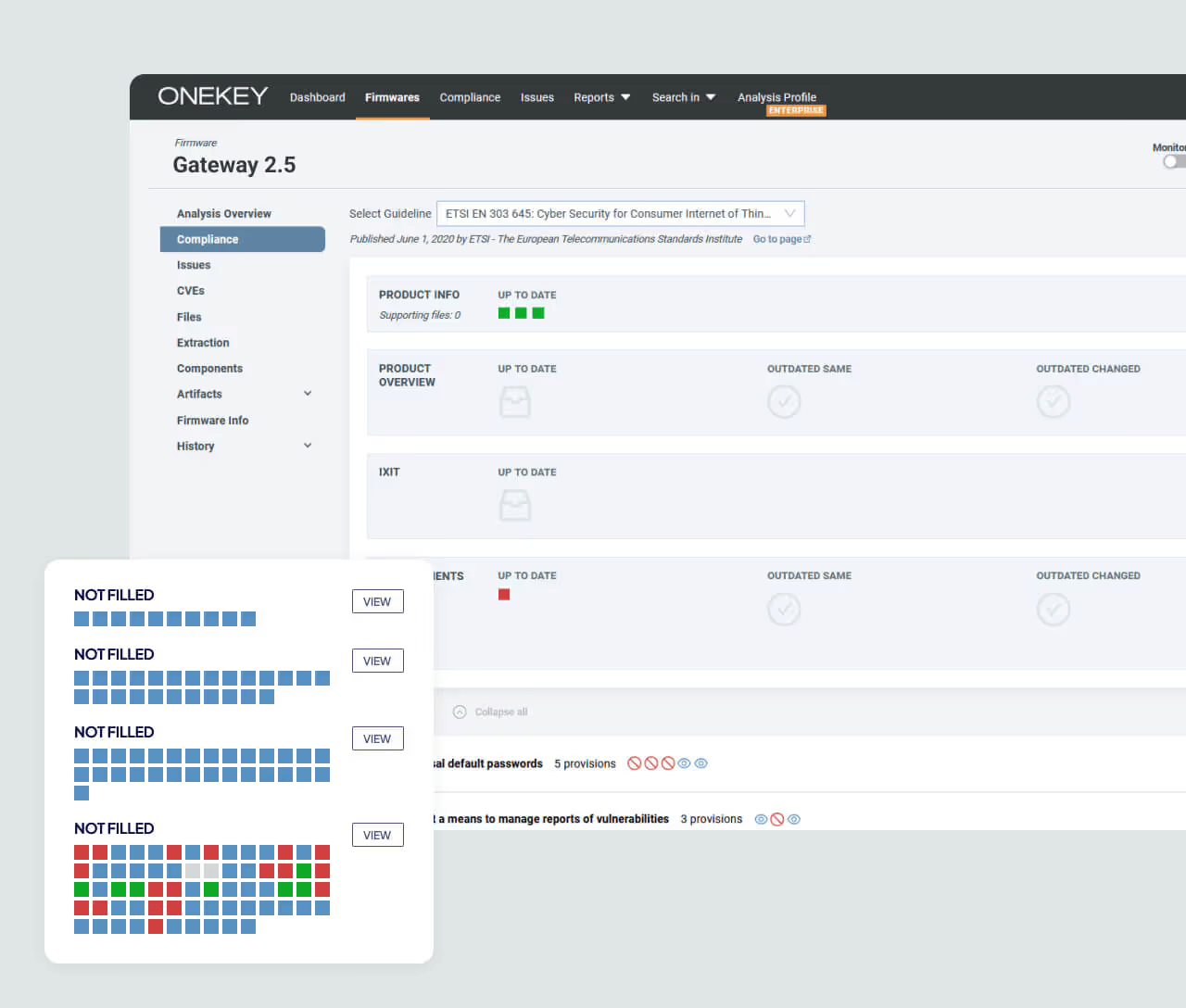Open the external-link icon beside Go to page
Image resolution: width=1186 pixels, height=1008 pixels.
click(808, 238)
